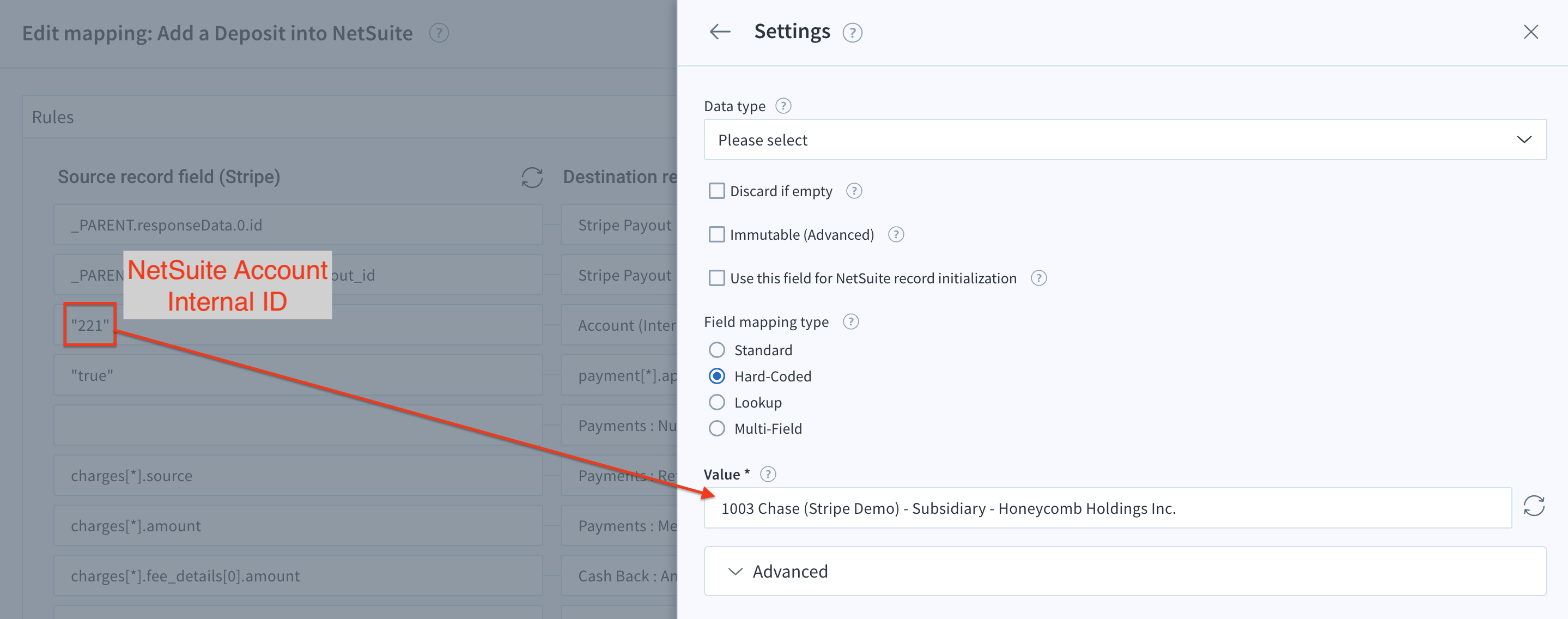The width and height of the screenshot is (1568, 619).
Task: Close the Settings panel
Action: (x=1530, y=32)
